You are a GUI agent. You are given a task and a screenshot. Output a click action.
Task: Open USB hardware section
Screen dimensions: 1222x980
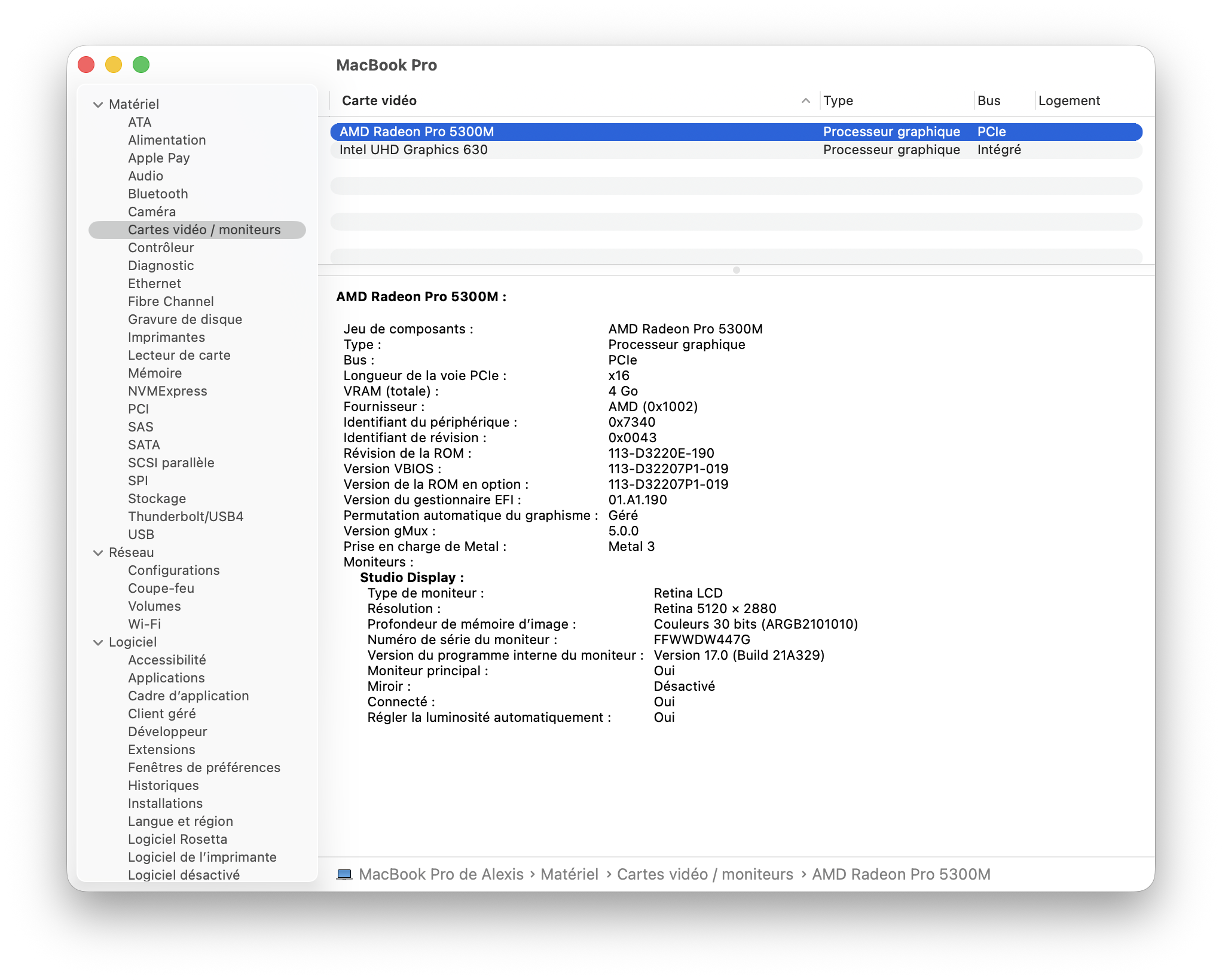click(x=141, y=534)
